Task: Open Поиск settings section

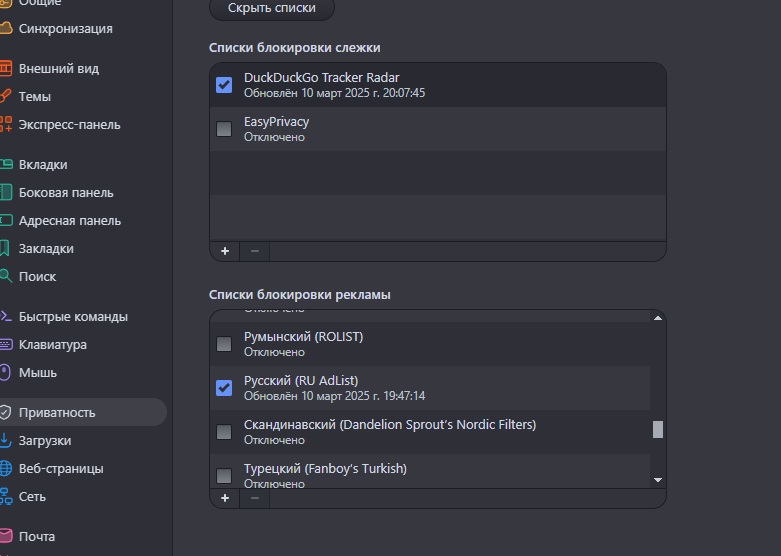Action: [x=37, y=277]
